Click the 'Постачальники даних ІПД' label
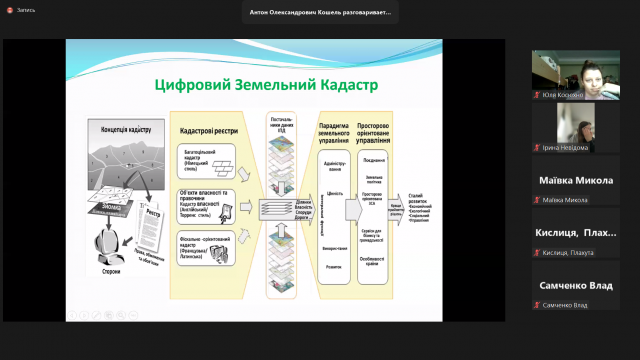This screenshot has height=360, width=640. [x=282, y=124]
